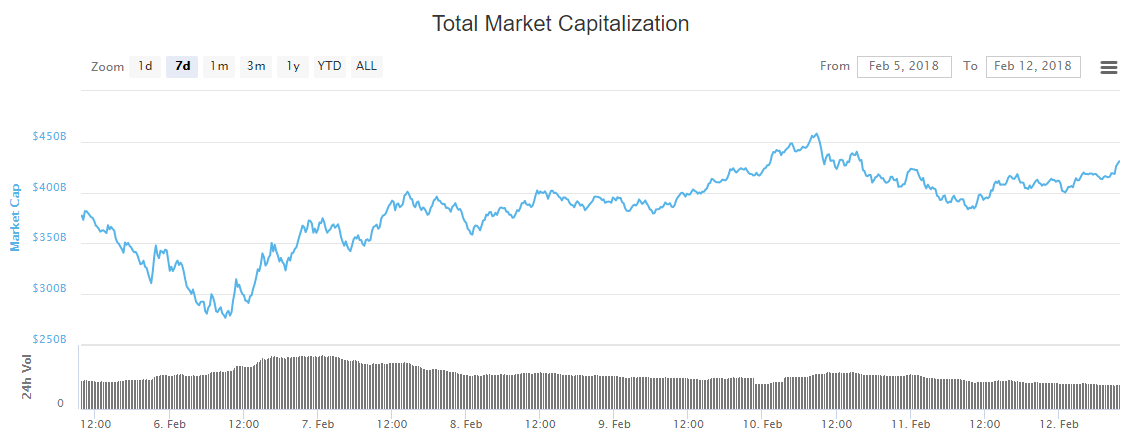Click the $250B axis label

50,339
